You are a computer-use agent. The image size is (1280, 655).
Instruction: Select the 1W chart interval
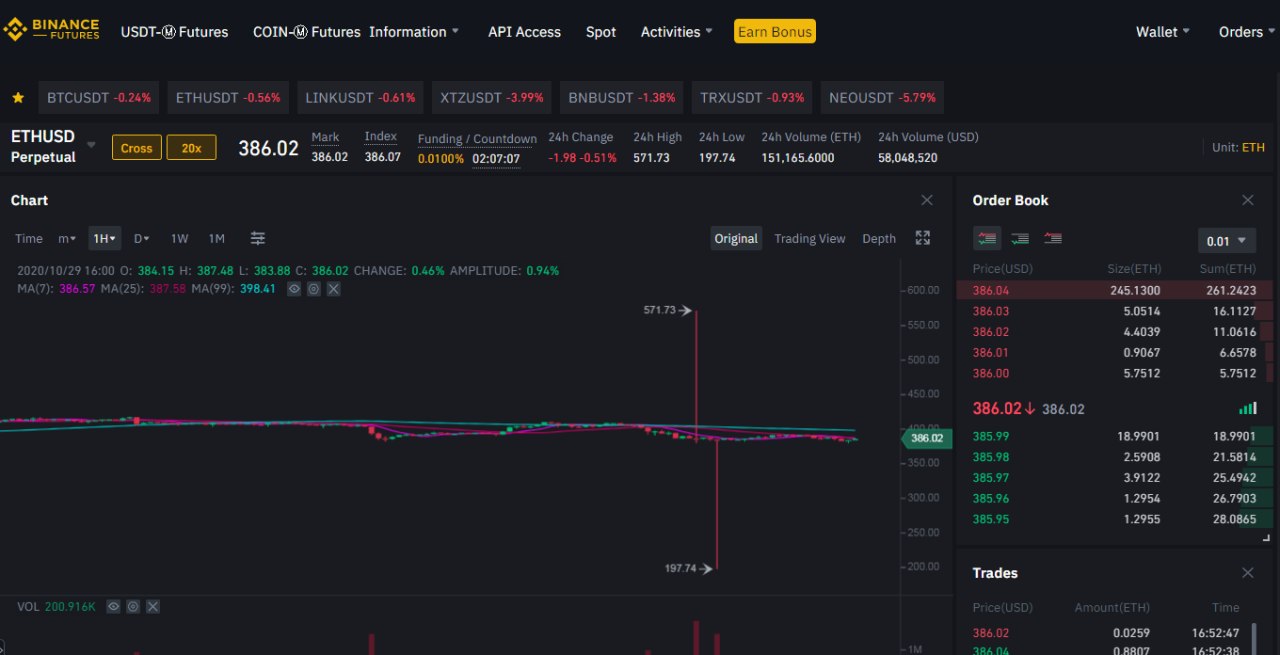point(179,238)
